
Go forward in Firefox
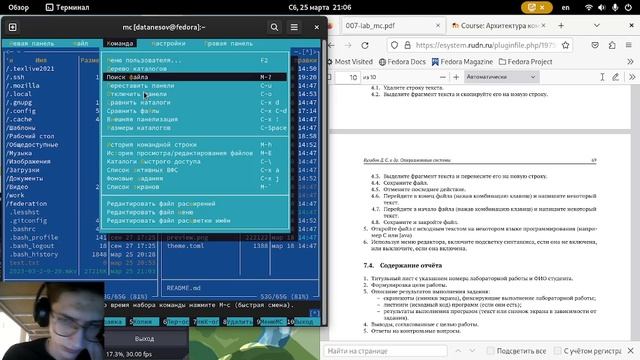[348, 45]
